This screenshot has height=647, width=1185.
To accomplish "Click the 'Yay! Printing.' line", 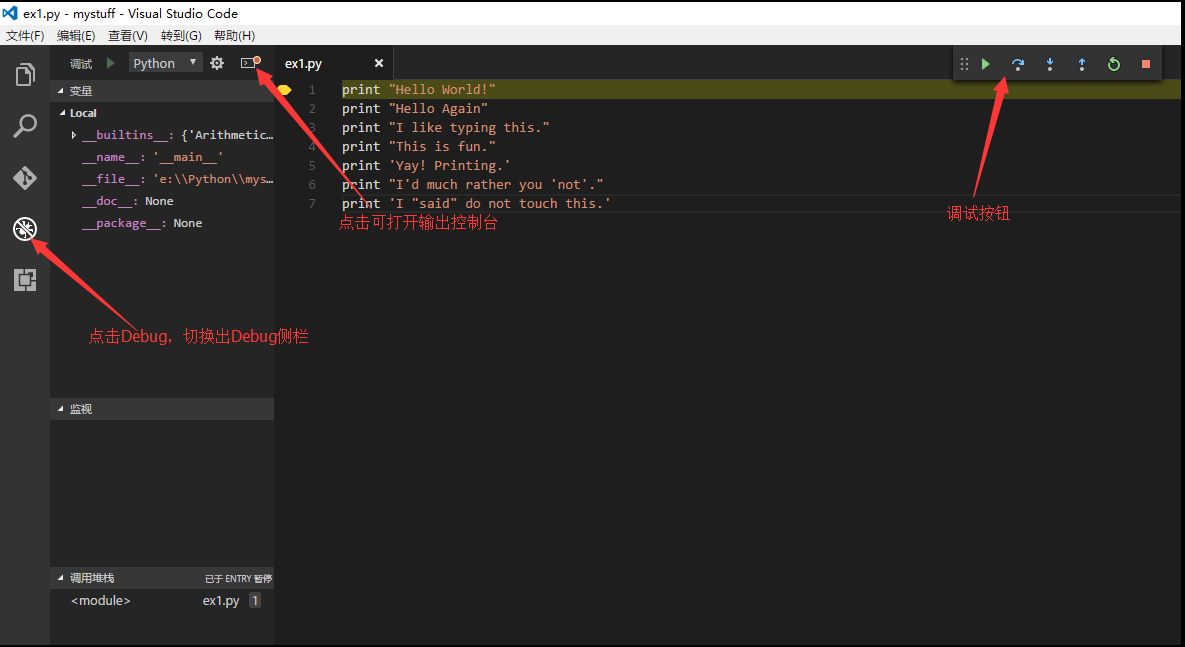I will (x=426, y=166).
